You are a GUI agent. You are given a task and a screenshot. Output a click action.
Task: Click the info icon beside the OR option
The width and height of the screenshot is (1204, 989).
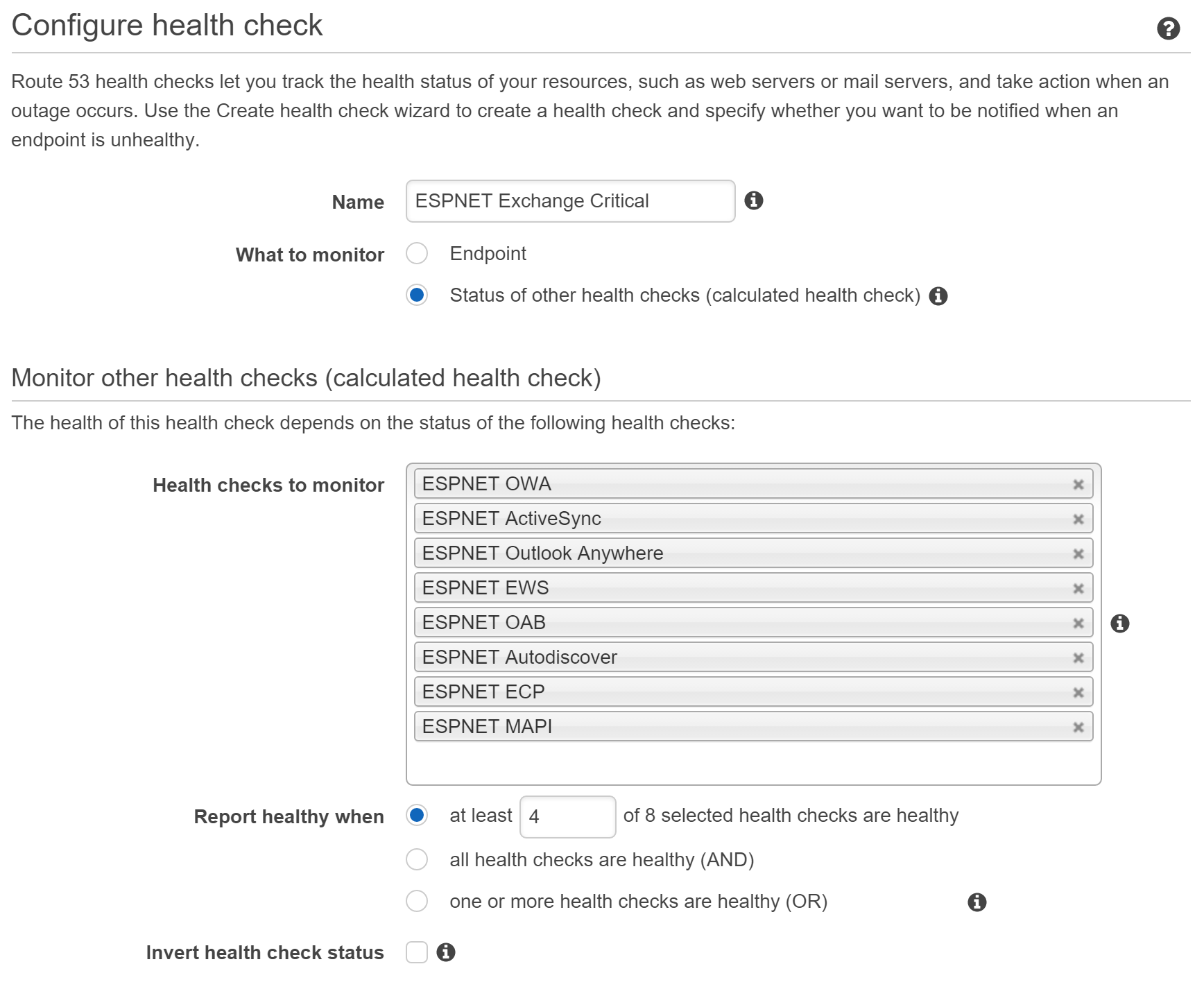pyautogui.click(x=977, y=902)
